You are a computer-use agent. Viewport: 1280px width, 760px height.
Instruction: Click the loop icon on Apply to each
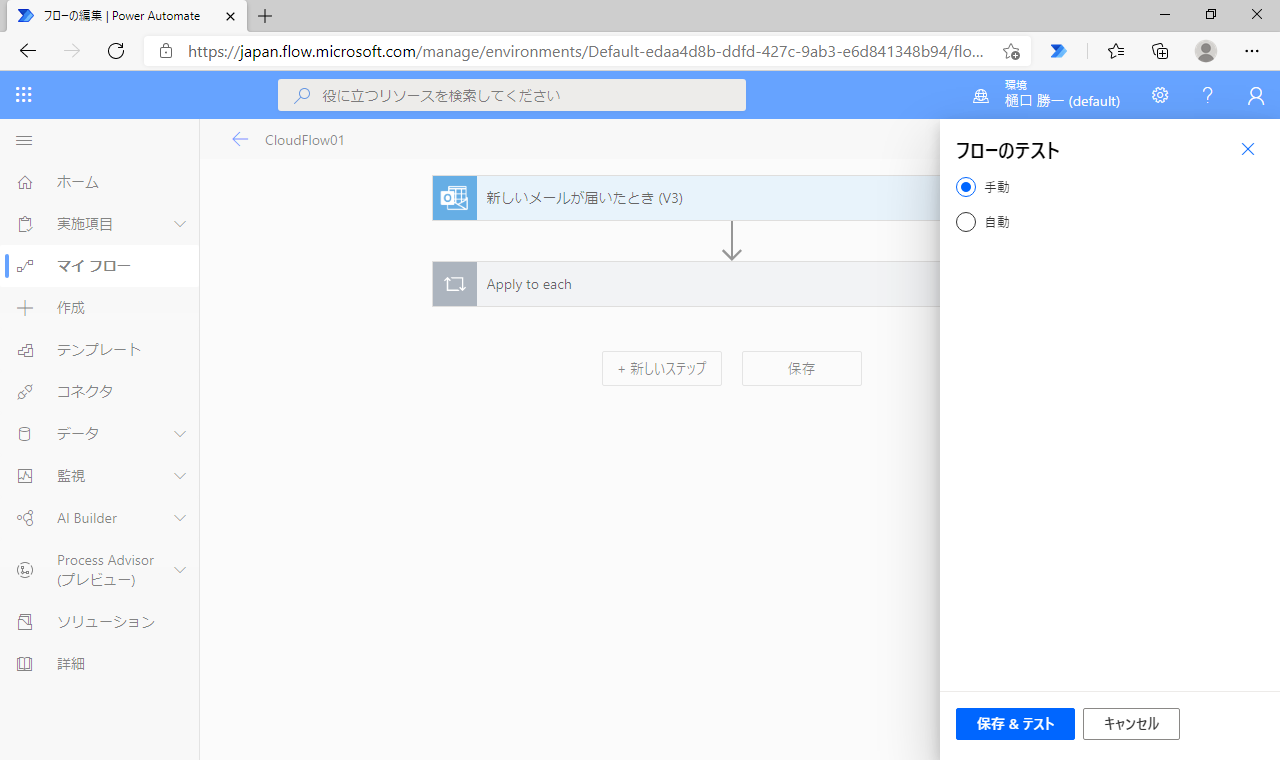(x=455, y=284)
